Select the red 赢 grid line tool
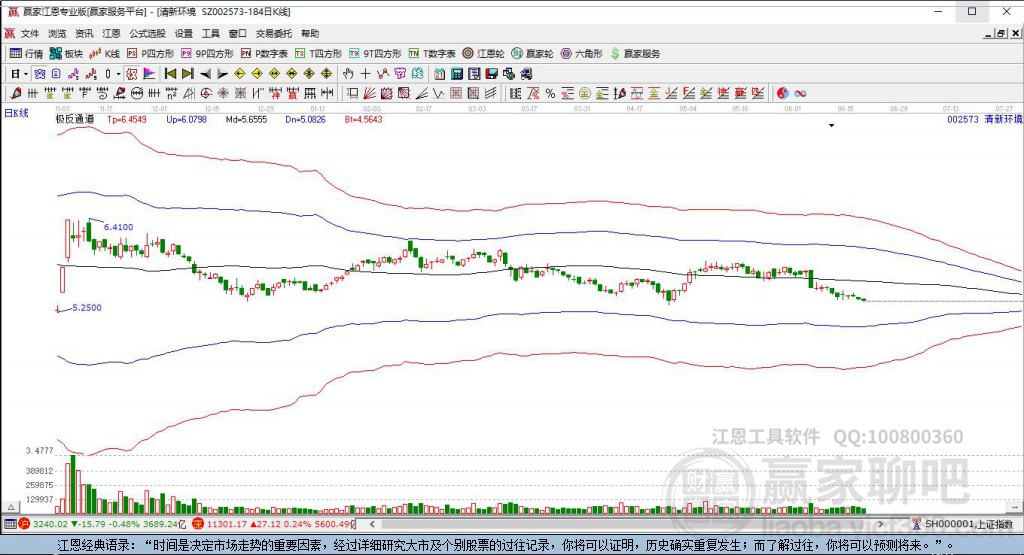The image size is (1024, 555). 292,93
